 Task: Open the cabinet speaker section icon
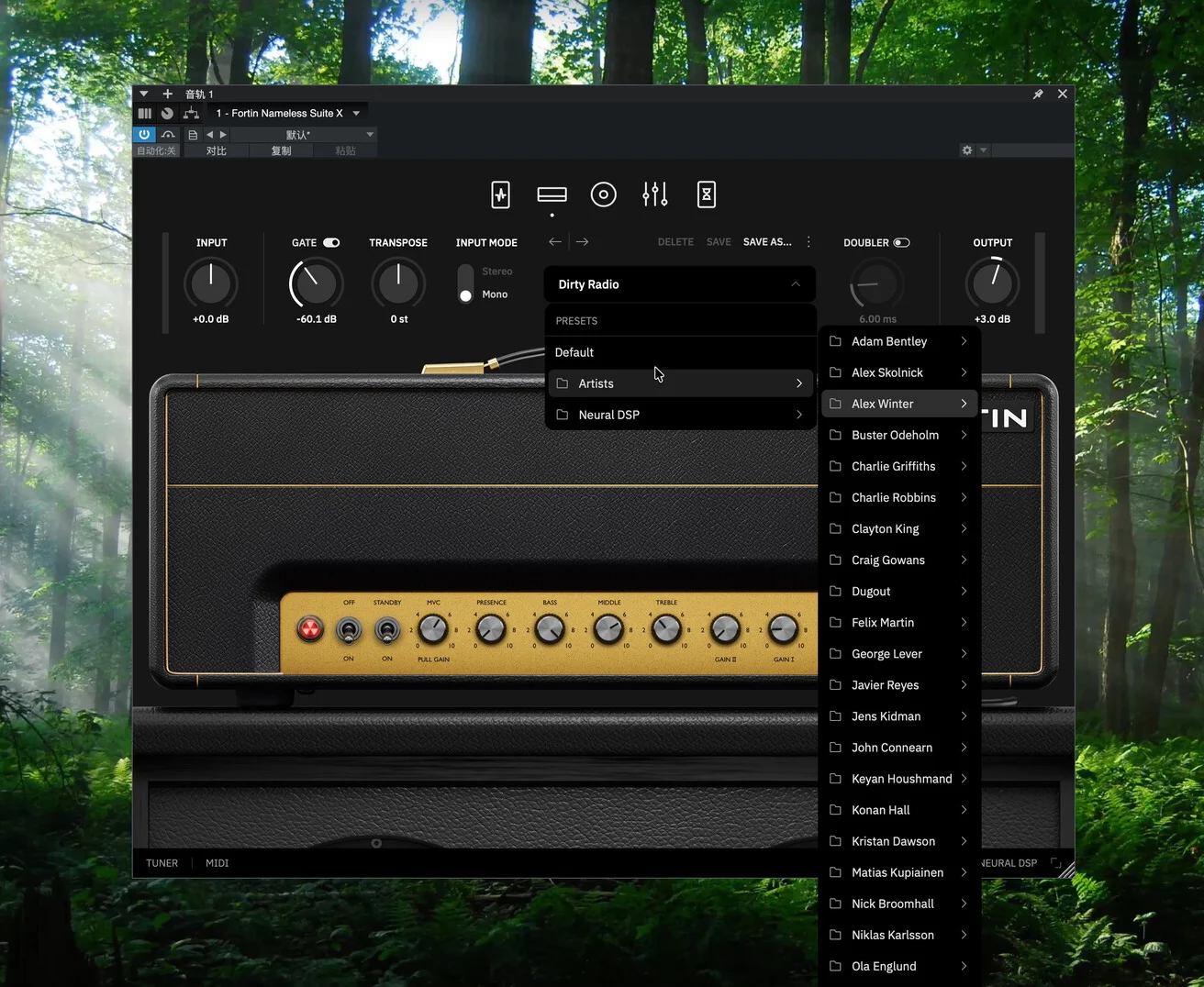(603, 194)
